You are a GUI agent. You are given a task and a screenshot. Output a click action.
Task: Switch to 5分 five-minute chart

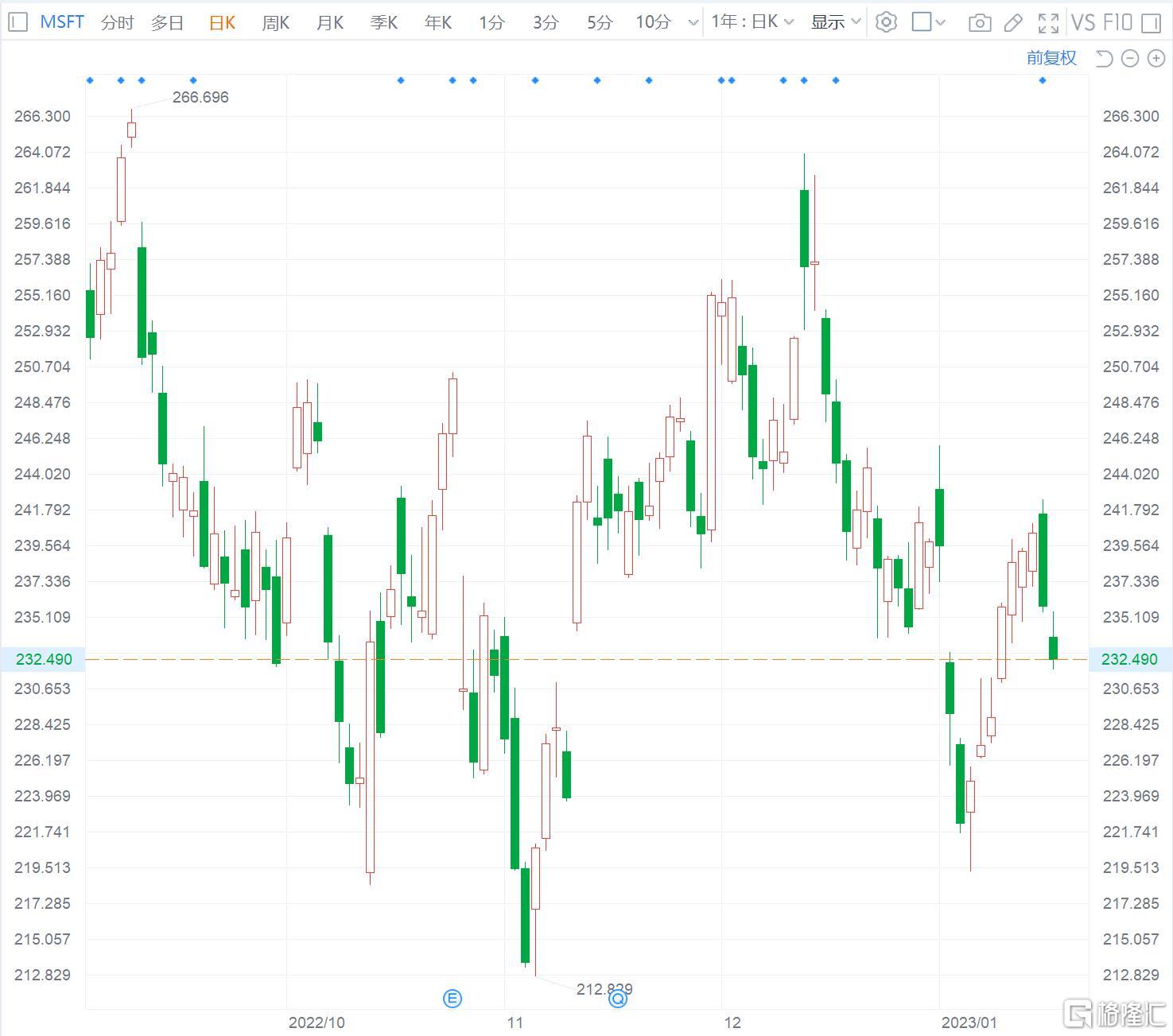[600, 22]
